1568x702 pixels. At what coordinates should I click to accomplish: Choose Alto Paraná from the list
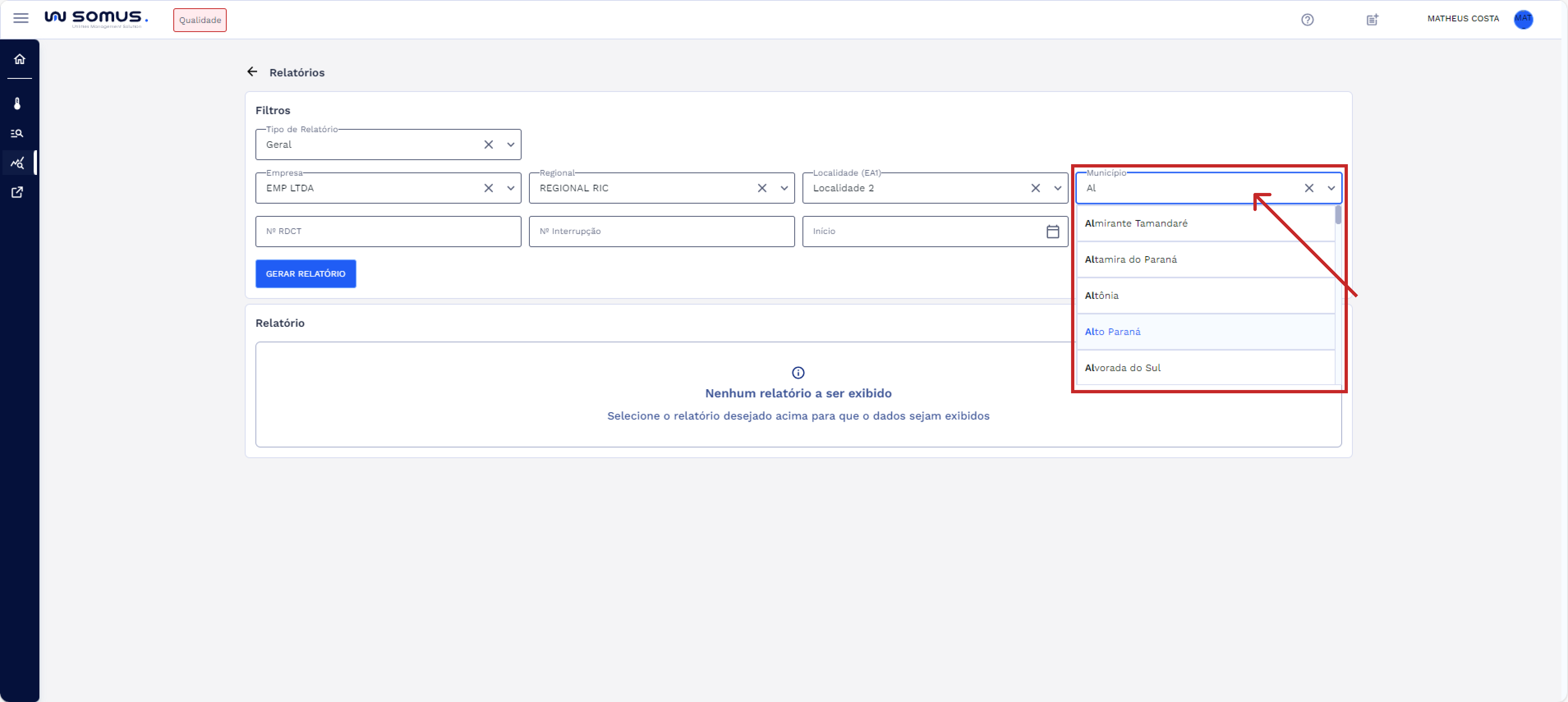(1112, 332)
